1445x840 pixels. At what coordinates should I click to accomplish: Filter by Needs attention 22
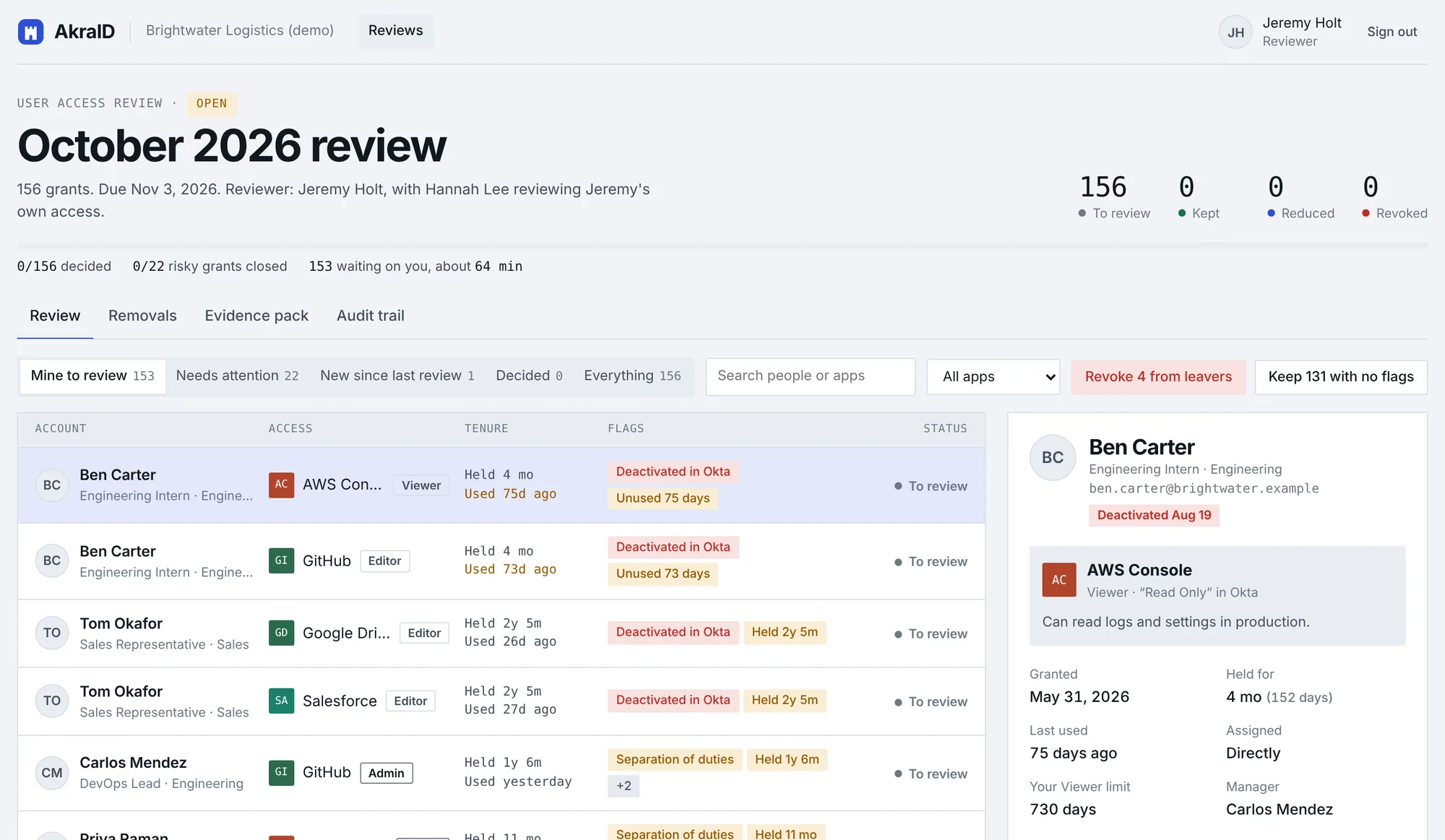coord(237,376)
